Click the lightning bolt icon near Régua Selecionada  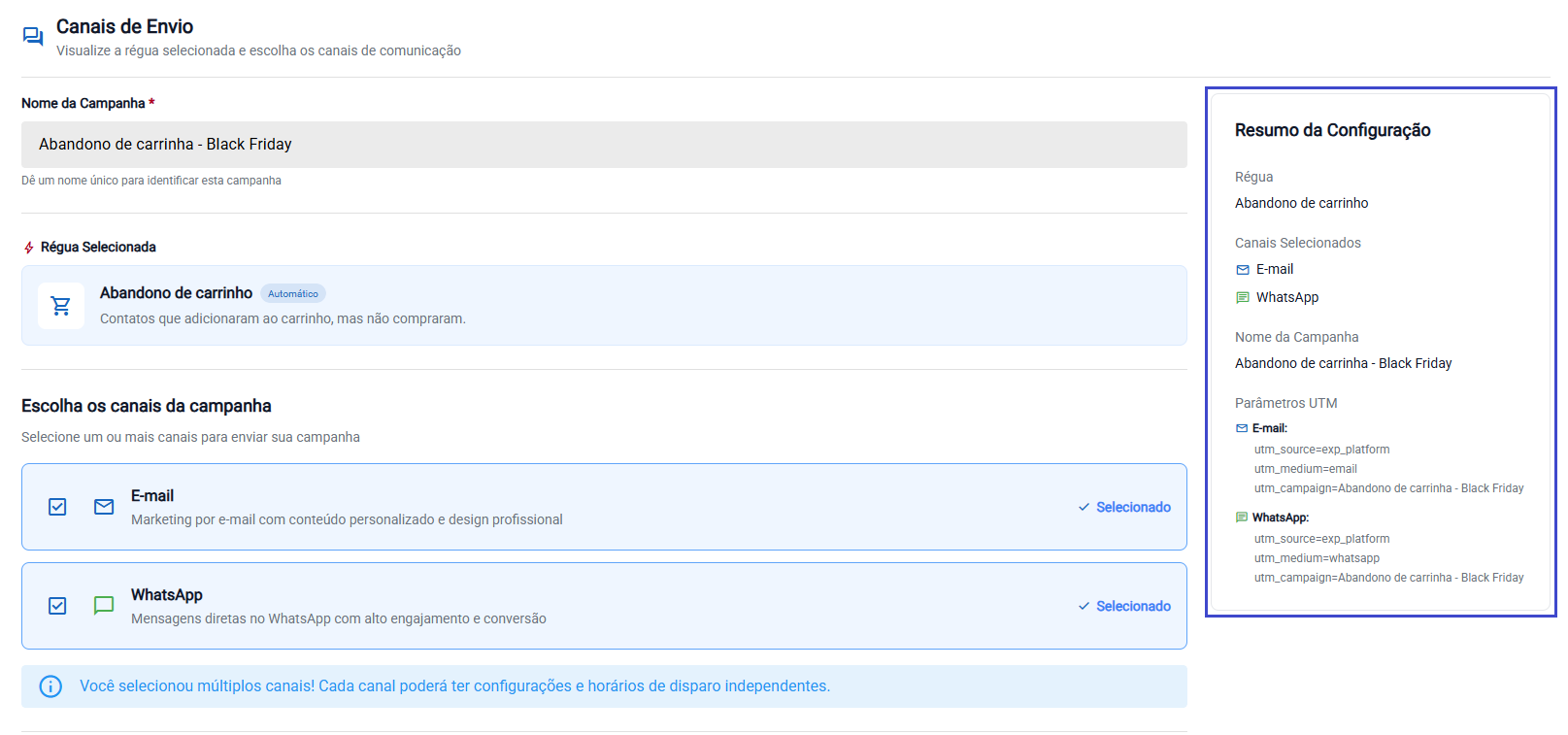pos(29,248)
